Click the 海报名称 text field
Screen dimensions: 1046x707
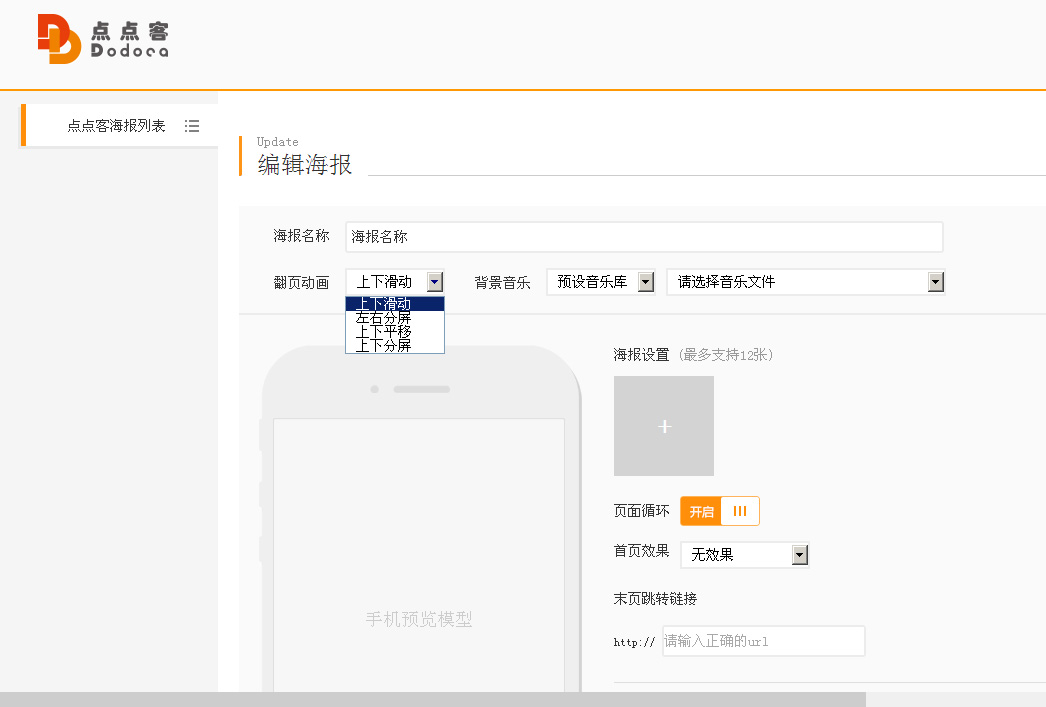pos(643,237)
